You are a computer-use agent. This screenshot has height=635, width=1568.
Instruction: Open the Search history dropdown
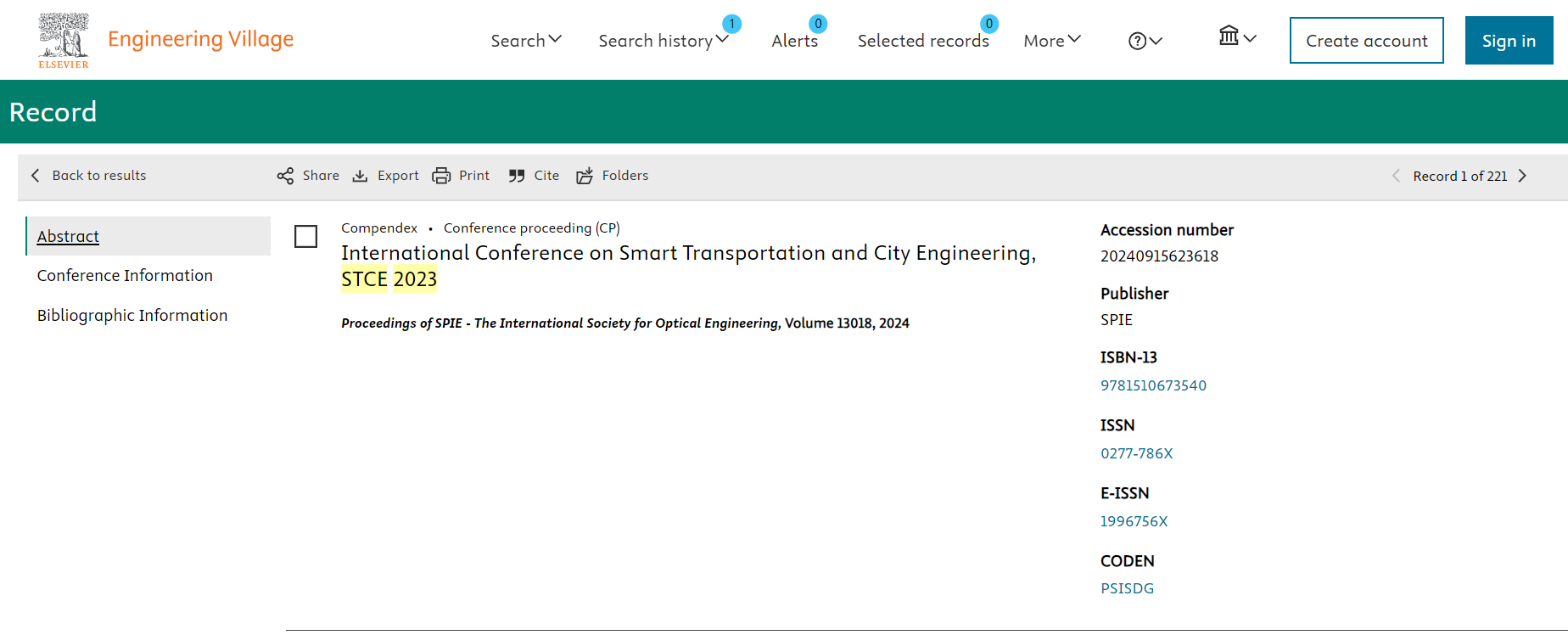pyautogui.click(x=663, y=40)
